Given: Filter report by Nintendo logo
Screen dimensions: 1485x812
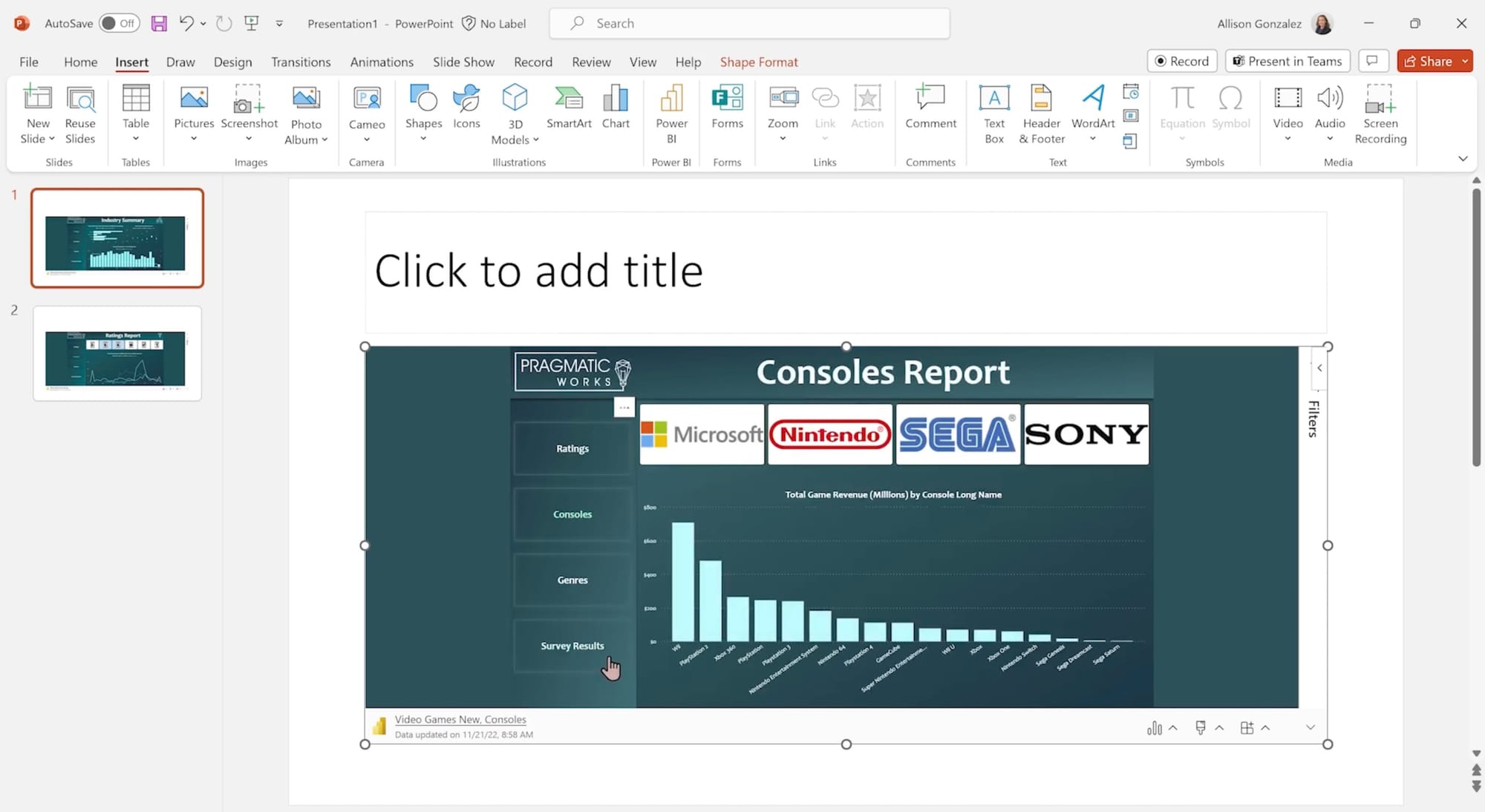Looking at the screenshot, I should point(829,434).
